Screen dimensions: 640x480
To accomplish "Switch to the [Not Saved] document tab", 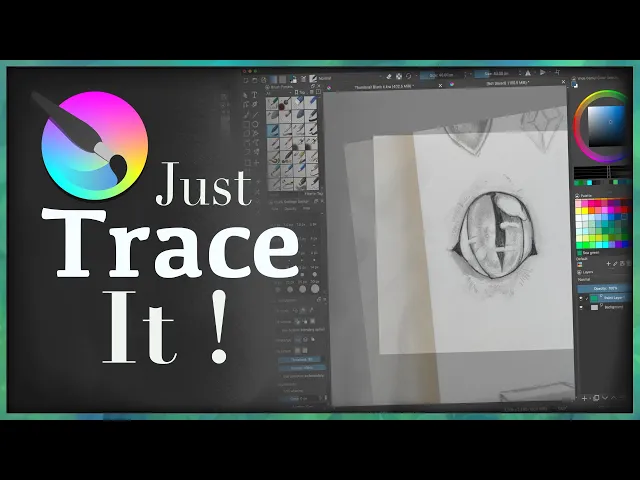I will tap(507, 83).
